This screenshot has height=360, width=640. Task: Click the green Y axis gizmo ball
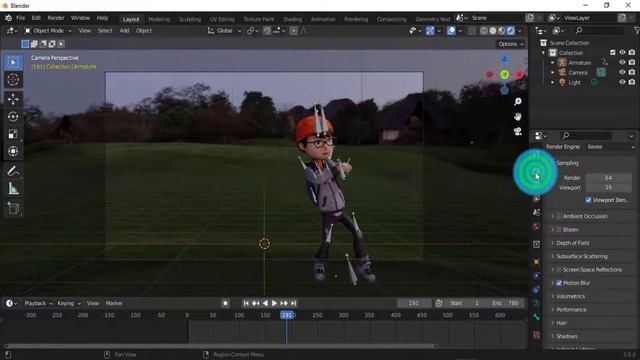(504, 75)
